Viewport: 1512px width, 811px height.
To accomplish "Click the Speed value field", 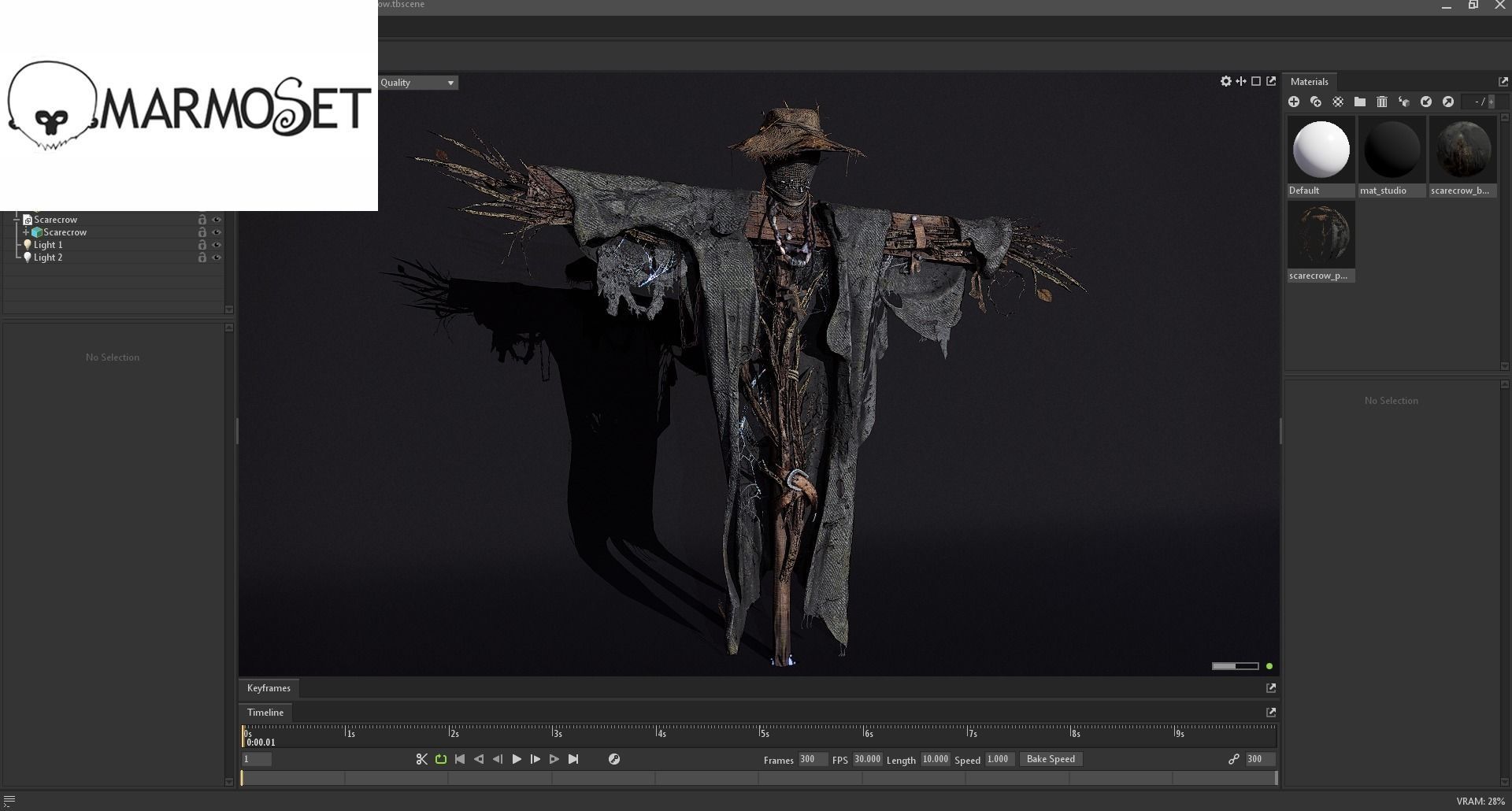I will pos(999,759).
